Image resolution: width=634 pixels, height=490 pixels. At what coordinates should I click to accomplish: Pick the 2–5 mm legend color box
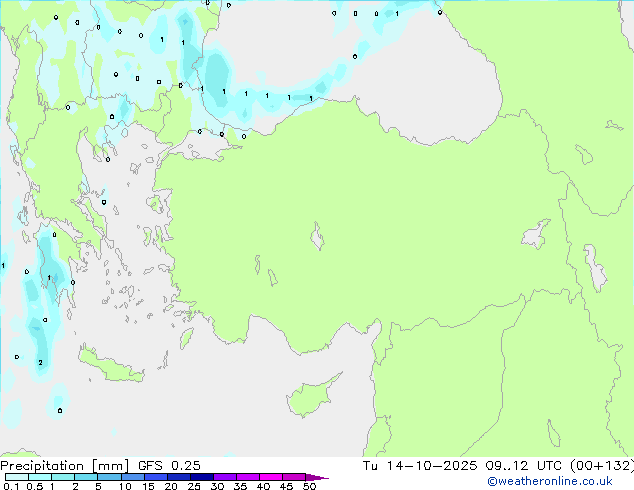tap(86, 477)
